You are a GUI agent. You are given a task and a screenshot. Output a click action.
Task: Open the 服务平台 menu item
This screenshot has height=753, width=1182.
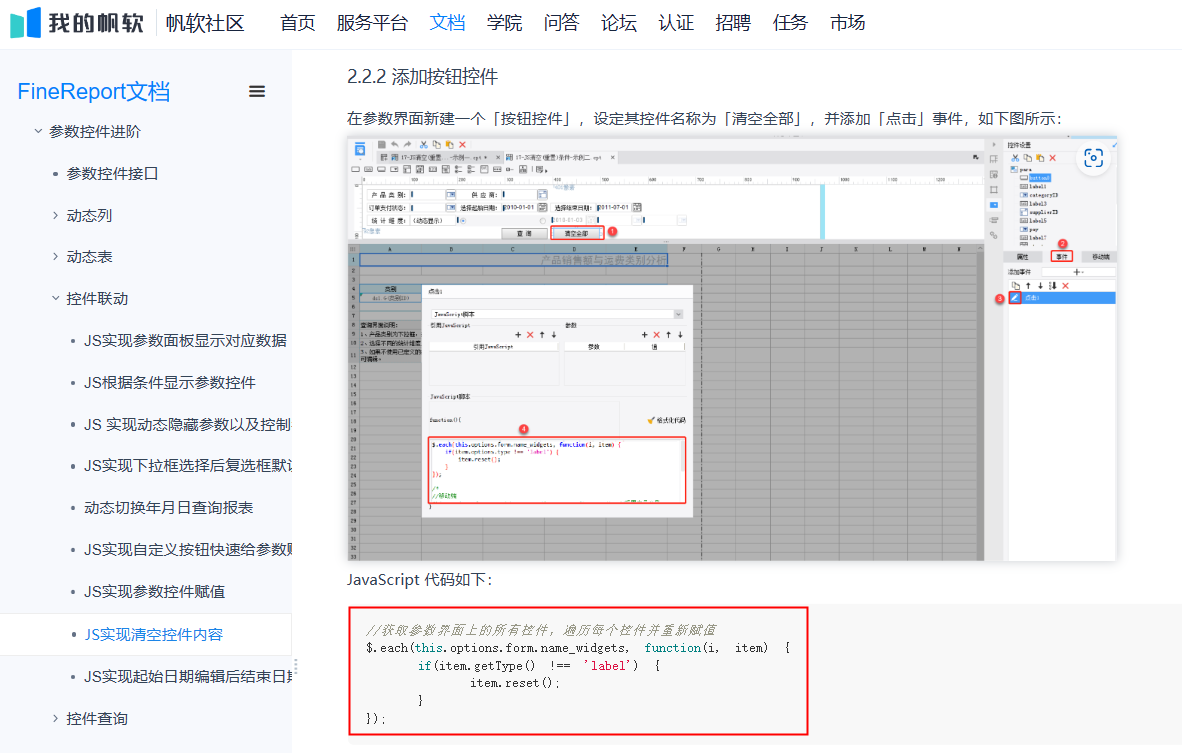click(x=372, y=23)
